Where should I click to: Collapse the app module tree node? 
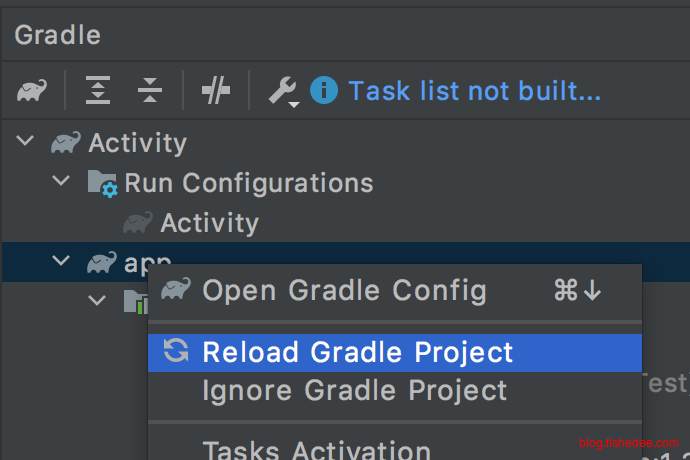(x=62, y=262)
